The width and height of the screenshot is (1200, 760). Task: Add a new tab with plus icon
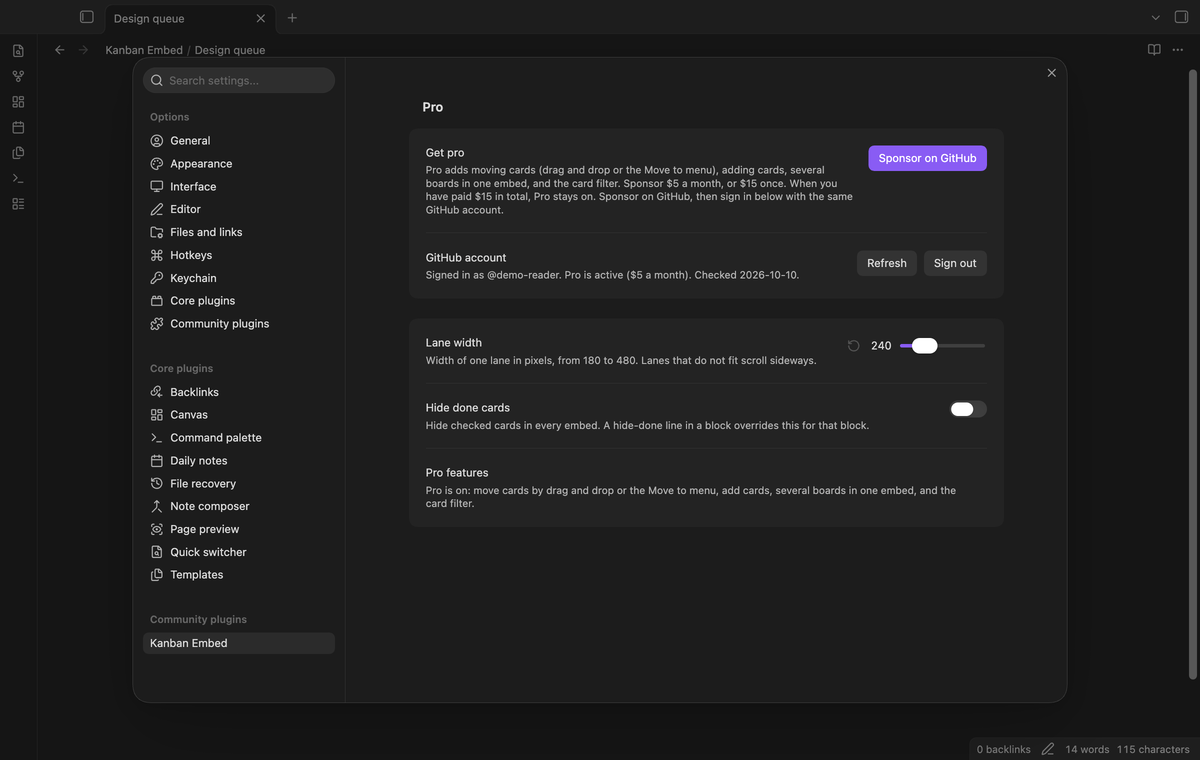[x=292, y=18]
